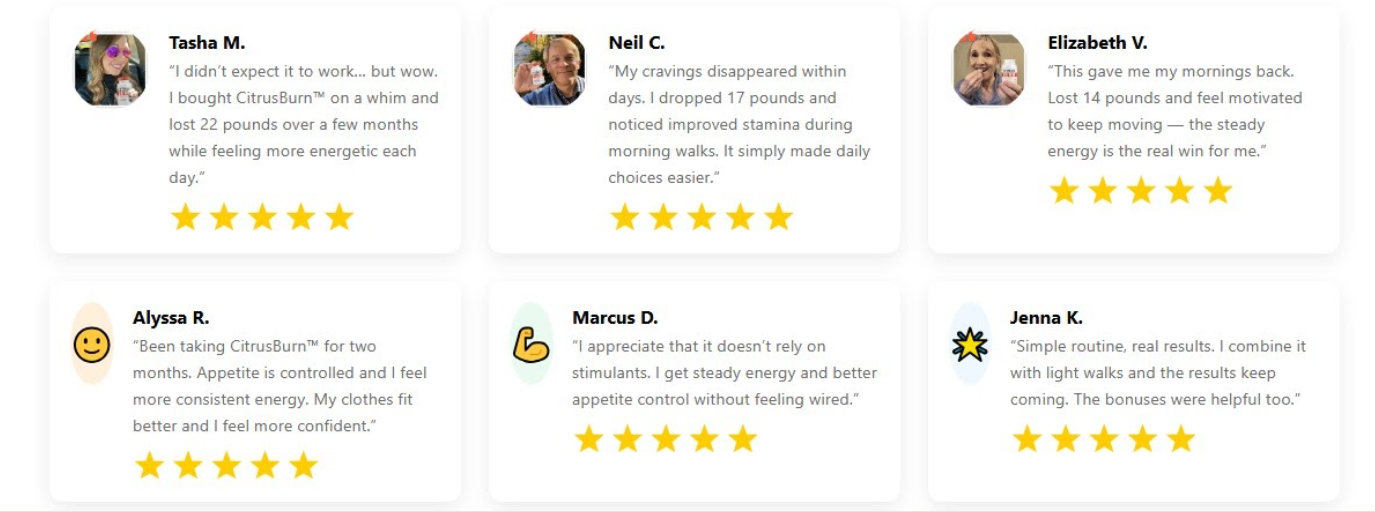The image size is (1375, 512).
Task: Click the smiley face icon beside Alyssa R.
Action: (x=92, y=345)
